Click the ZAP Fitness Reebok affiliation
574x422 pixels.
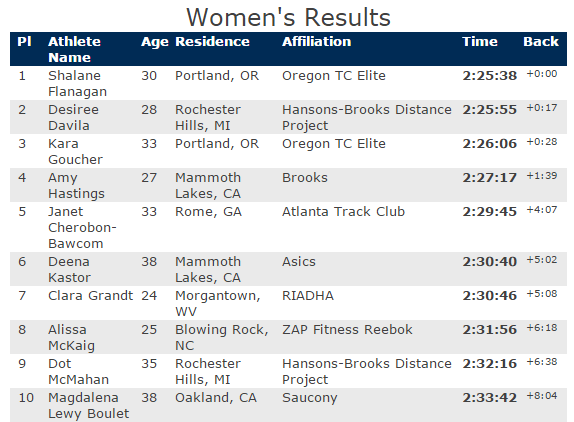pos(347,330)
